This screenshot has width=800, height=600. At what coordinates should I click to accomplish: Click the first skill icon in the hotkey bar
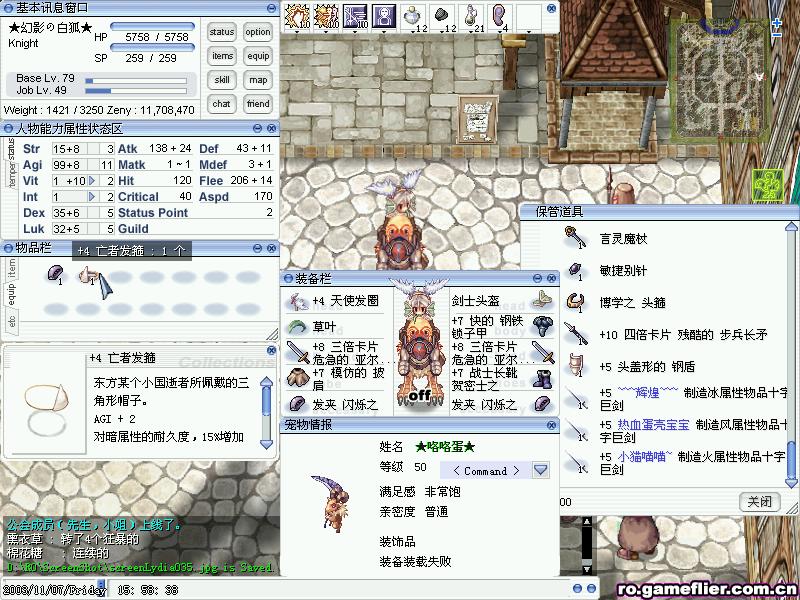pyautogui.click(x=297, y=16)
